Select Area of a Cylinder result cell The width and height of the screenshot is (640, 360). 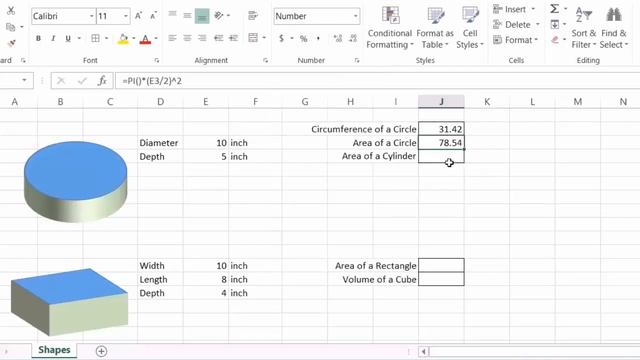(441, 156)
